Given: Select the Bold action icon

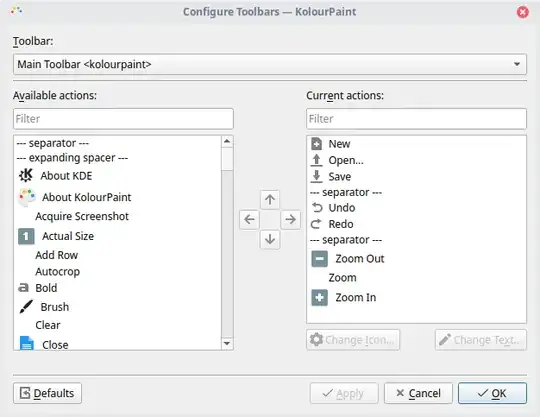Looking at the screenshot, I should [23, 288].
